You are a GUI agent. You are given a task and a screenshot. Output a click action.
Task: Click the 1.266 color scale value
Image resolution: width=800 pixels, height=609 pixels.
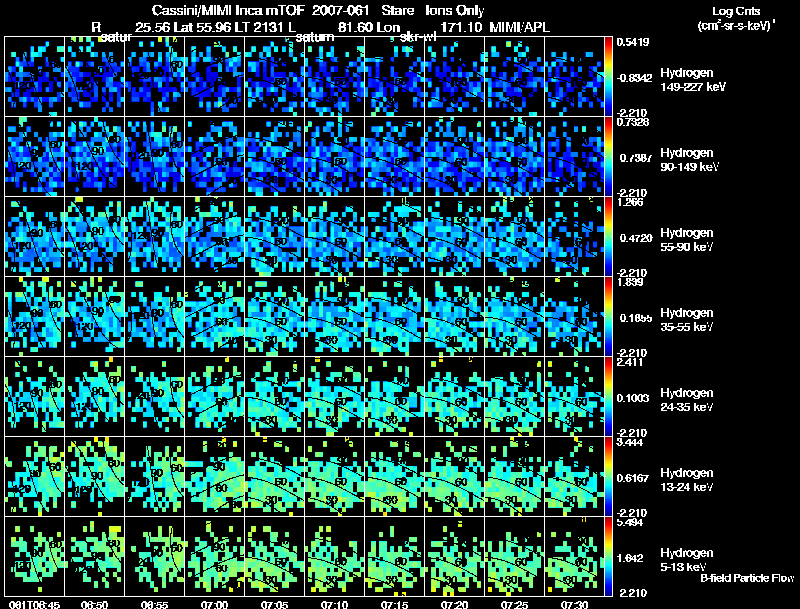click(x=630, y=202)
